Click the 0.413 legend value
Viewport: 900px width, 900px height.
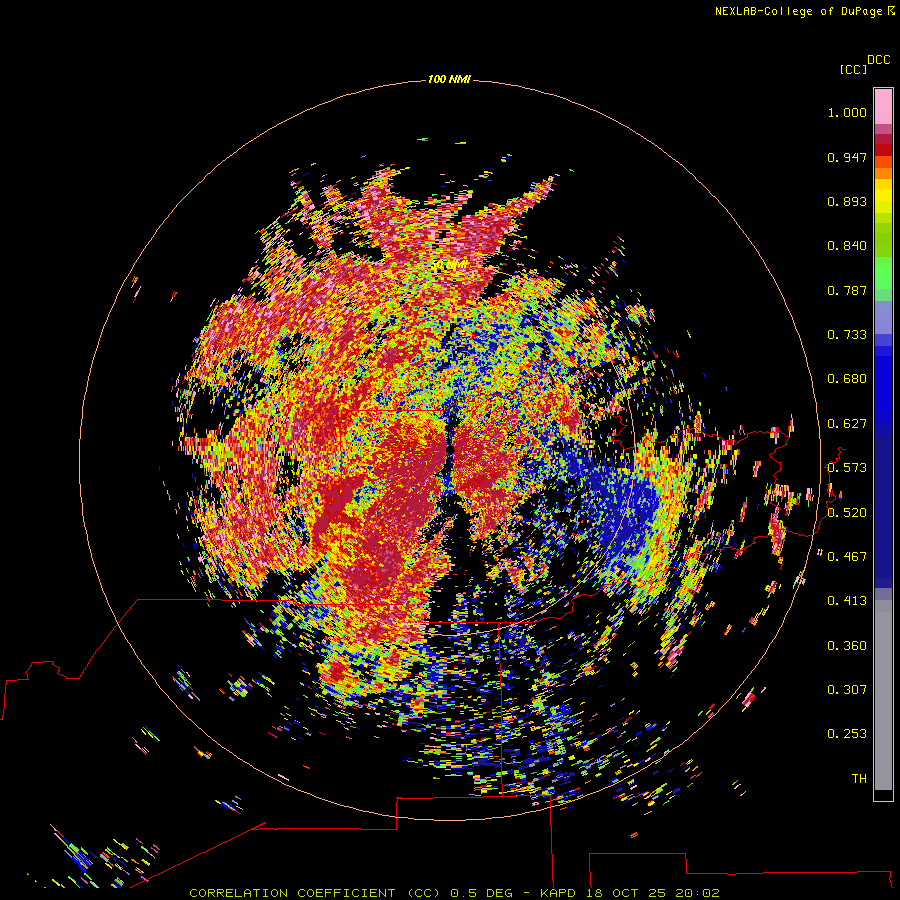click(x=847, y=601)
